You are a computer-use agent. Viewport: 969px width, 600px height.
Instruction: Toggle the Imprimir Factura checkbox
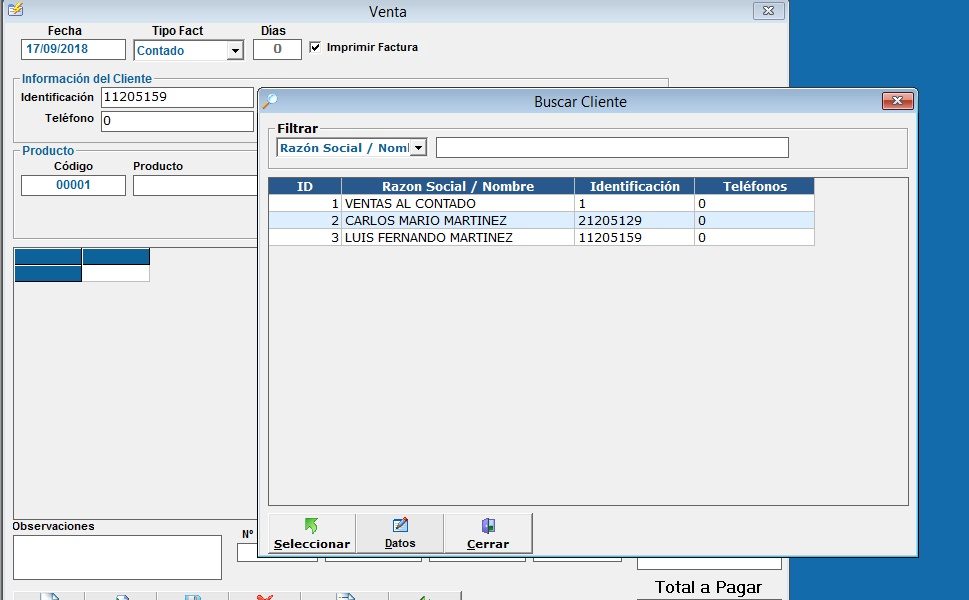316,47
